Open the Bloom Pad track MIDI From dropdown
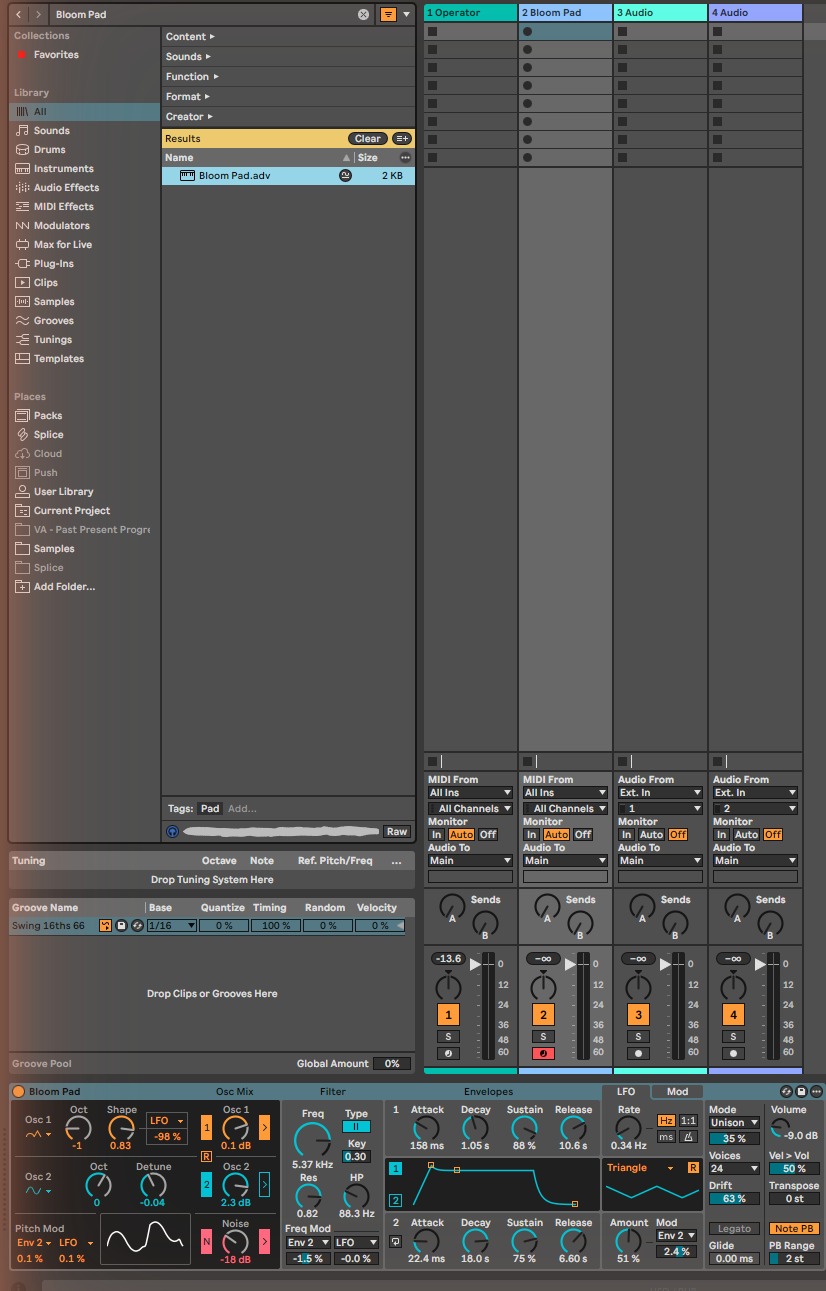 [565, 793]
